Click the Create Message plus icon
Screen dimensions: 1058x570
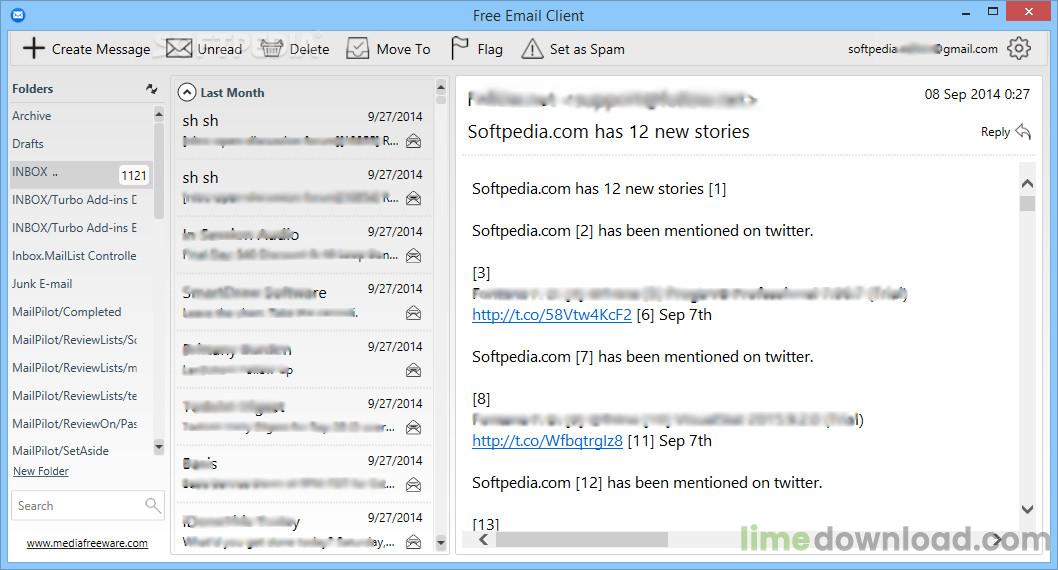pyautogui.click(x=33, y=49)
